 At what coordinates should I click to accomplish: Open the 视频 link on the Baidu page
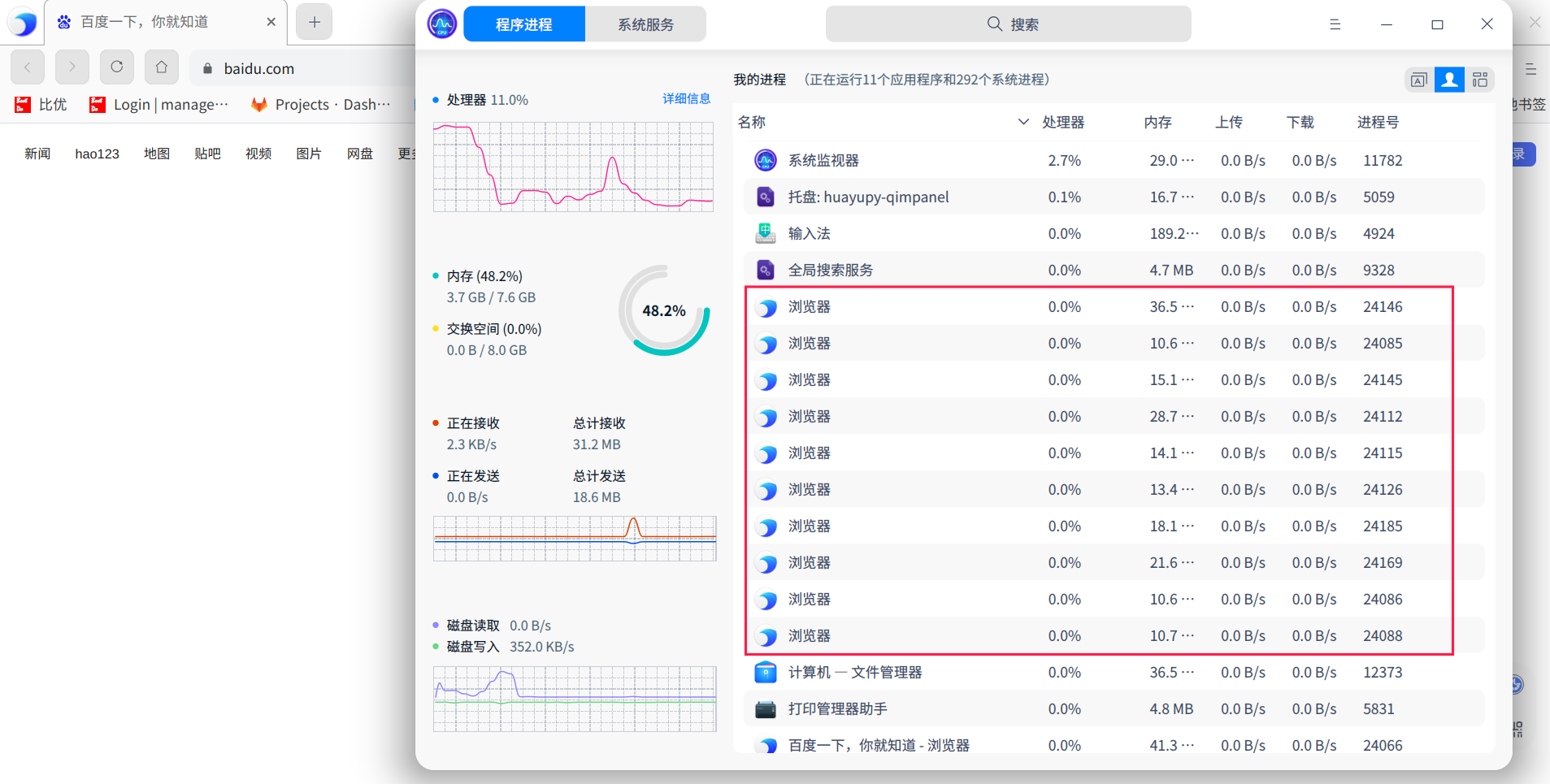(258, 154)
